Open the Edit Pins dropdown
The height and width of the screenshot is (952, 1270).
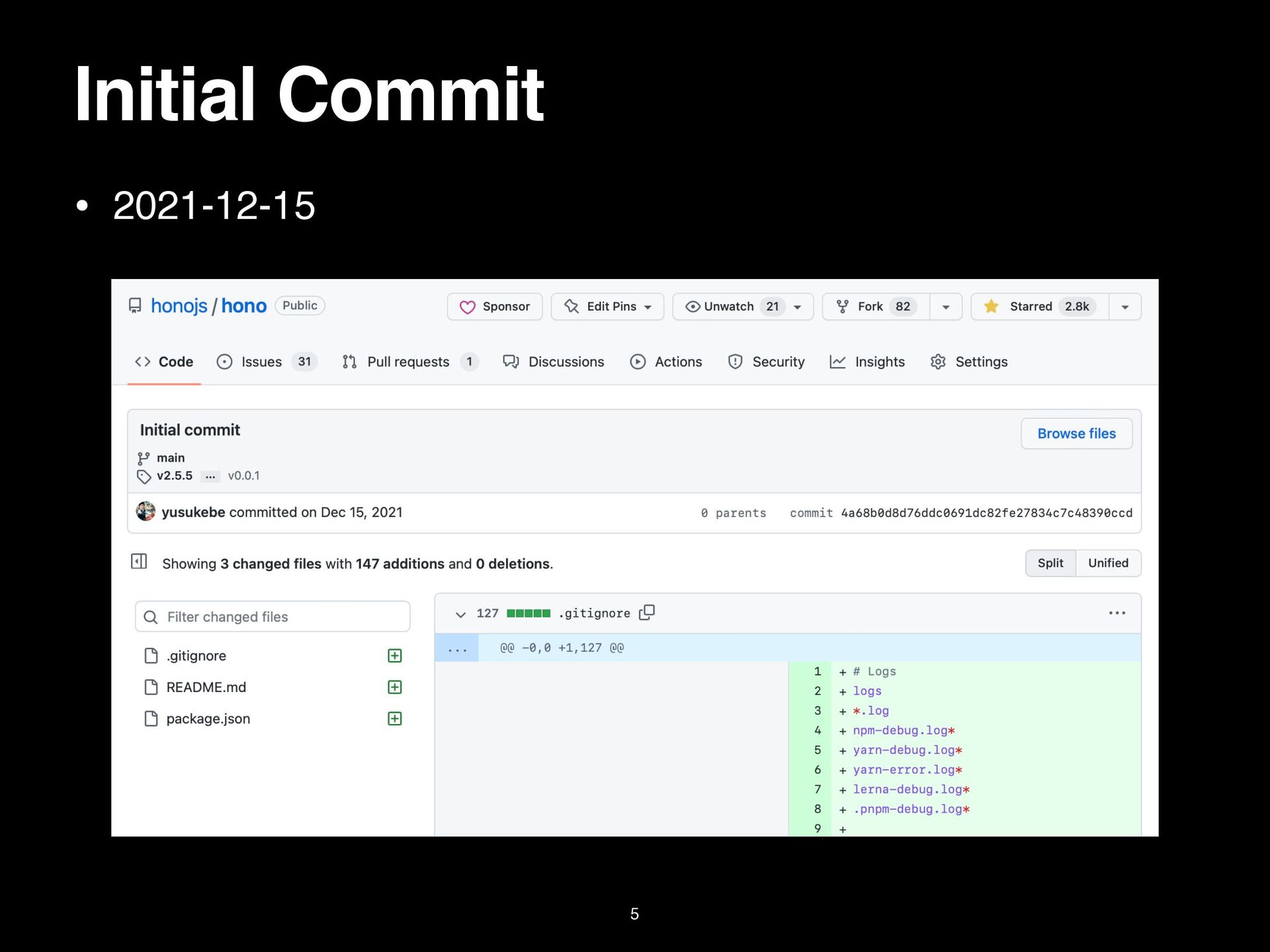coord(607,307)
